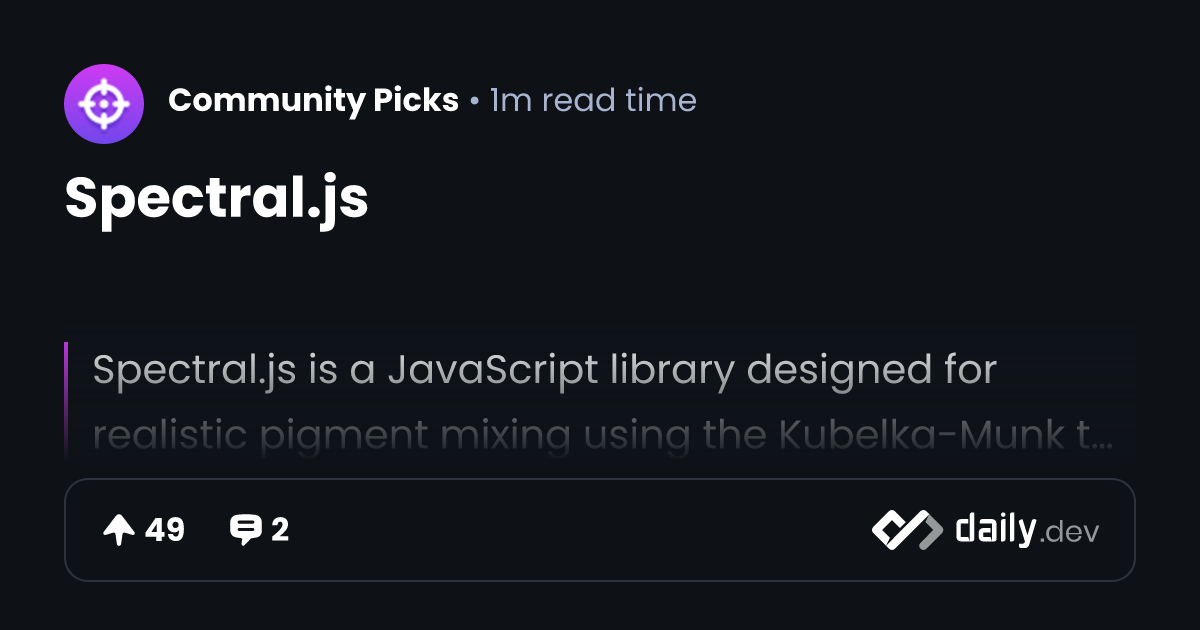Viewport: 1200px width, 630px height.
Task: Click "designed for" in the summary
Action: coord(872,370)
